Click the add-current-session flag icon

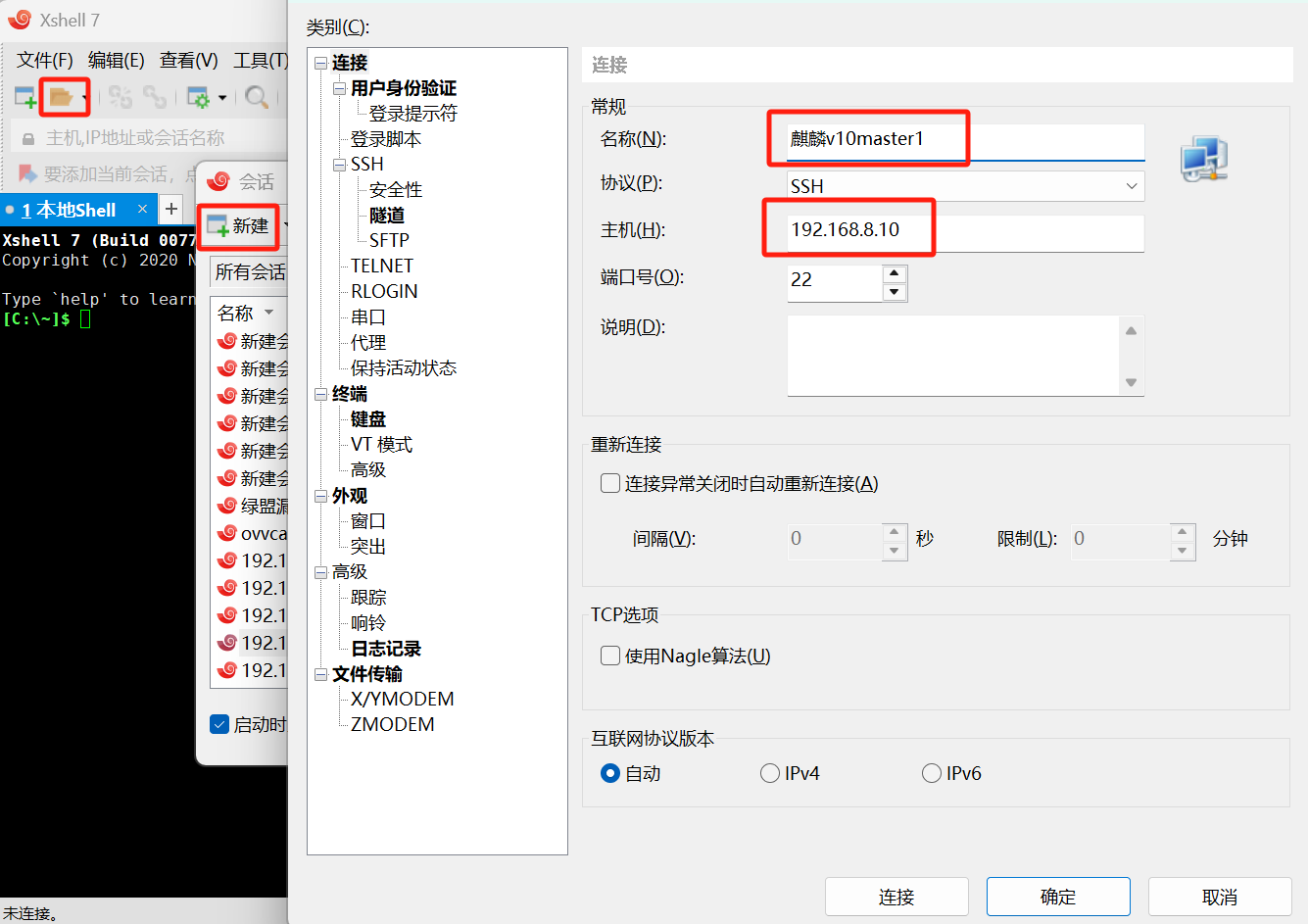click(x=27, y=173)
